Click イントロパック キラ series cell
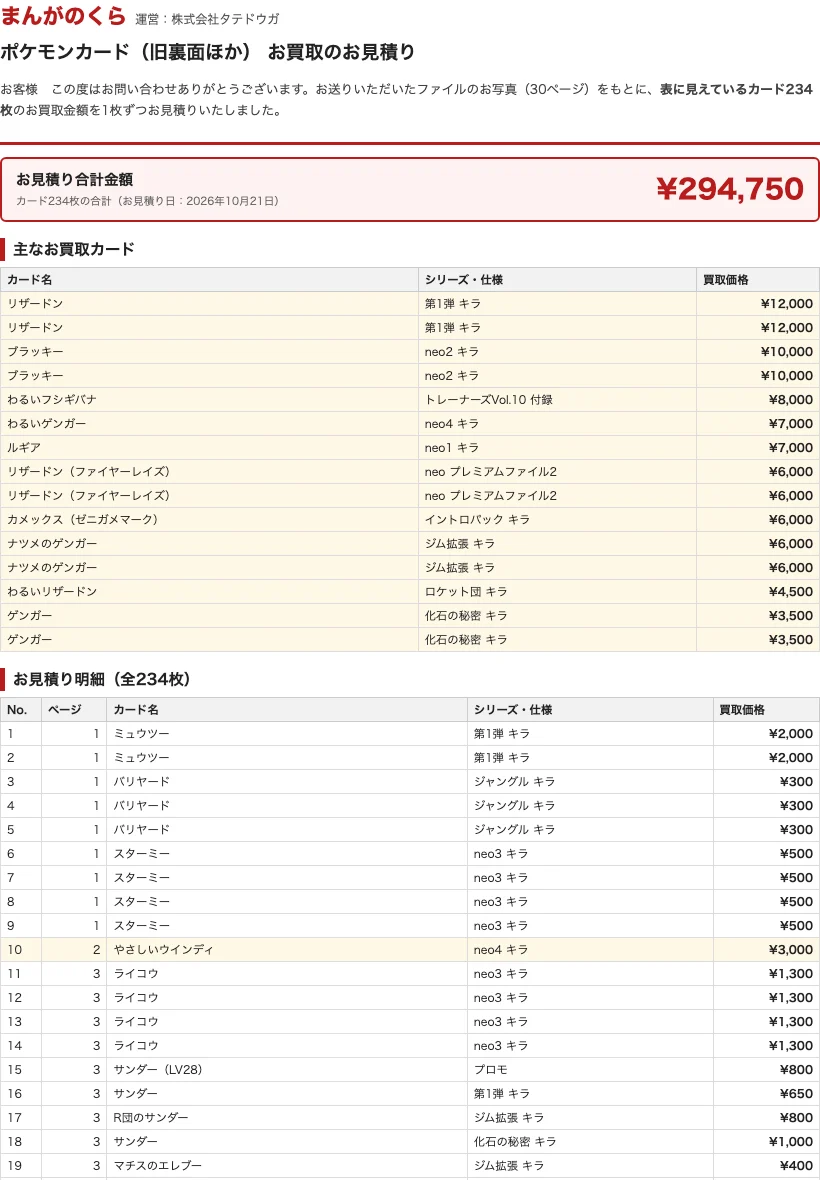 pyautogui.click(x=477, y=519)
